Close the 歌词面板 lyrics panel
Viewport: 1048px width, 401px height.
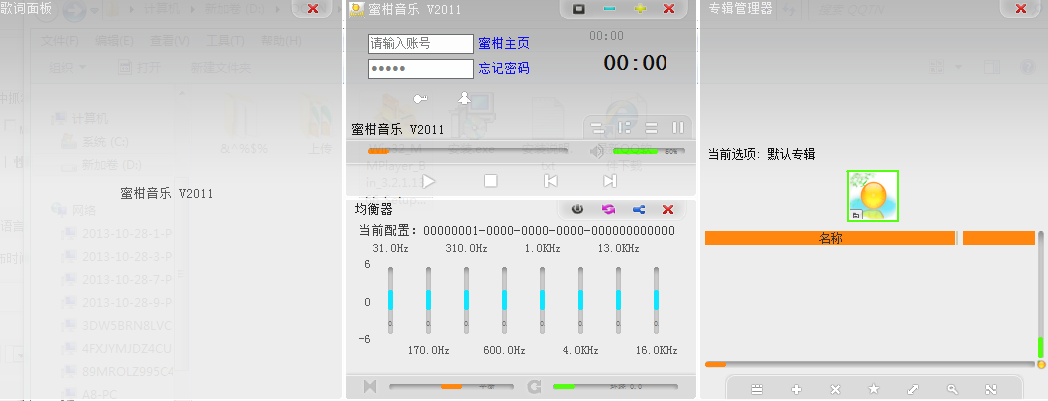click(x=312, y=8)
